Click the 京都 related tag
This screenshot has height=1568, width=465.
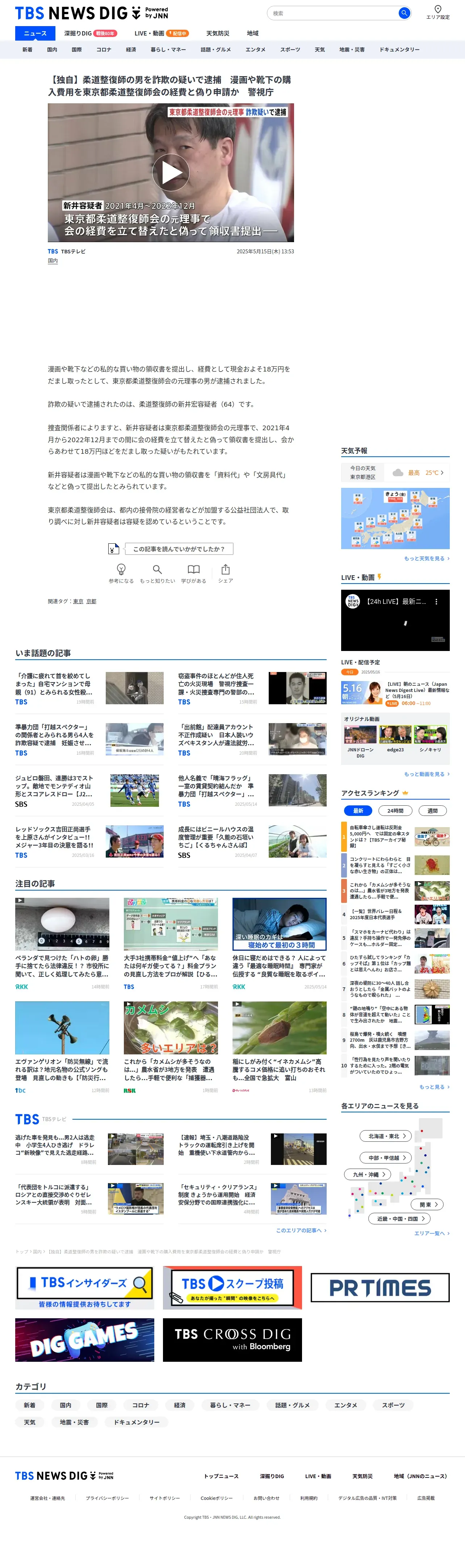pyautogui.click(x=91, y=601)
